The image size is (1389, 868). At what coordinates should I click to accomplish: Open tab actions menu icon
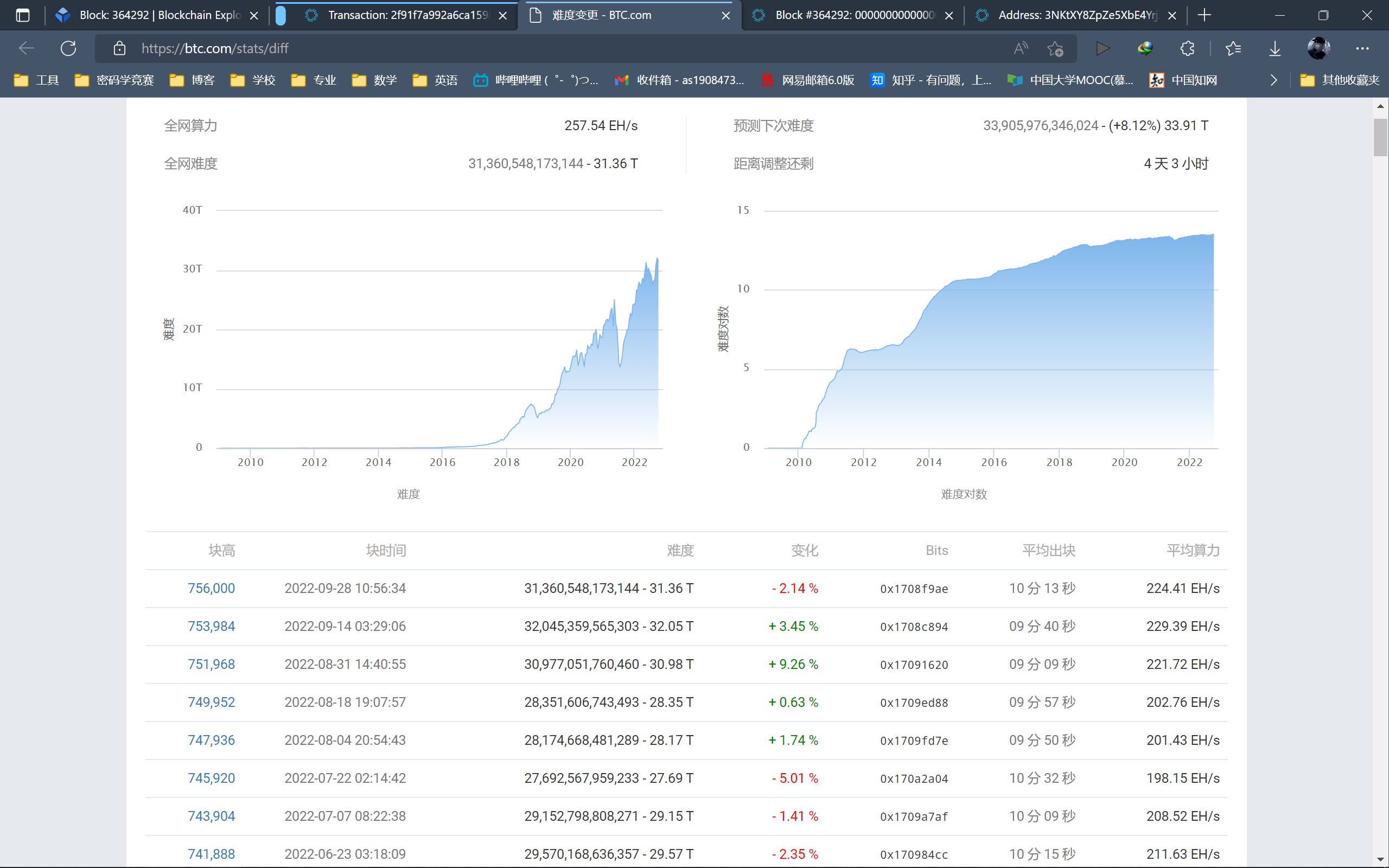coord(22,16)
